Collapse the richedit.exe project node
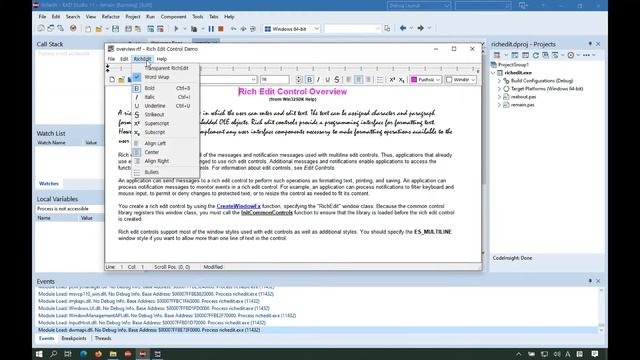Image resolution: width=640 pixels, height=360 pixels. point(493,73)
